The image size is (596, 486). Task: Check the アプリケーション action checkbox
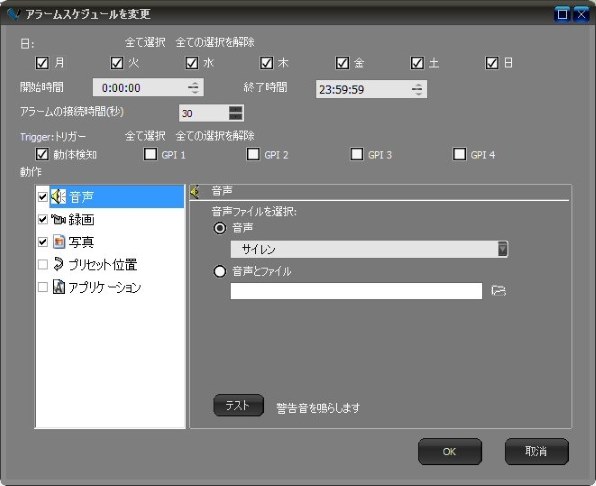(43, 287)
